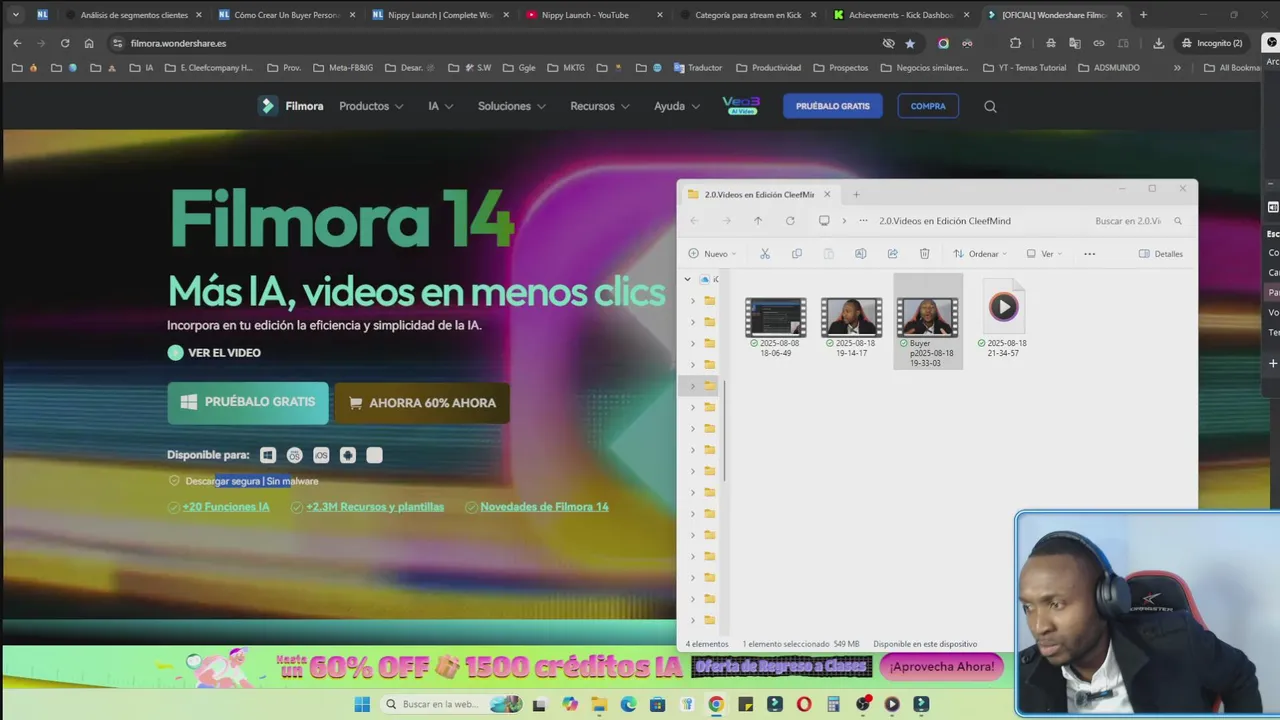Open the ADSMUNDO bookmarks folder
Viewport: 1280px width, 720px height.
point(1109,68)
